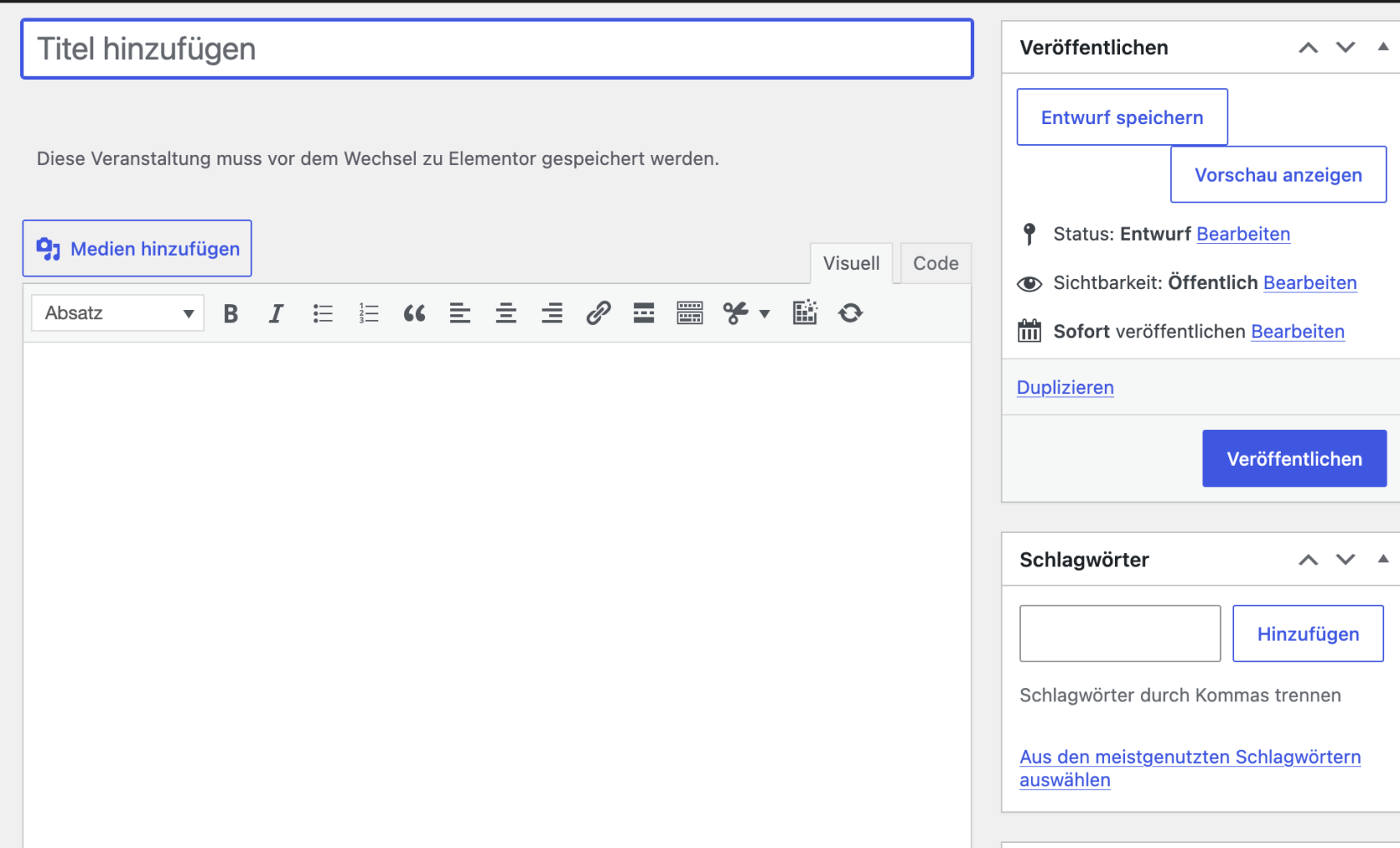Move Schlagwörter panel down
Viewport: 1400px width, 848px height.
click(1346, 560)
